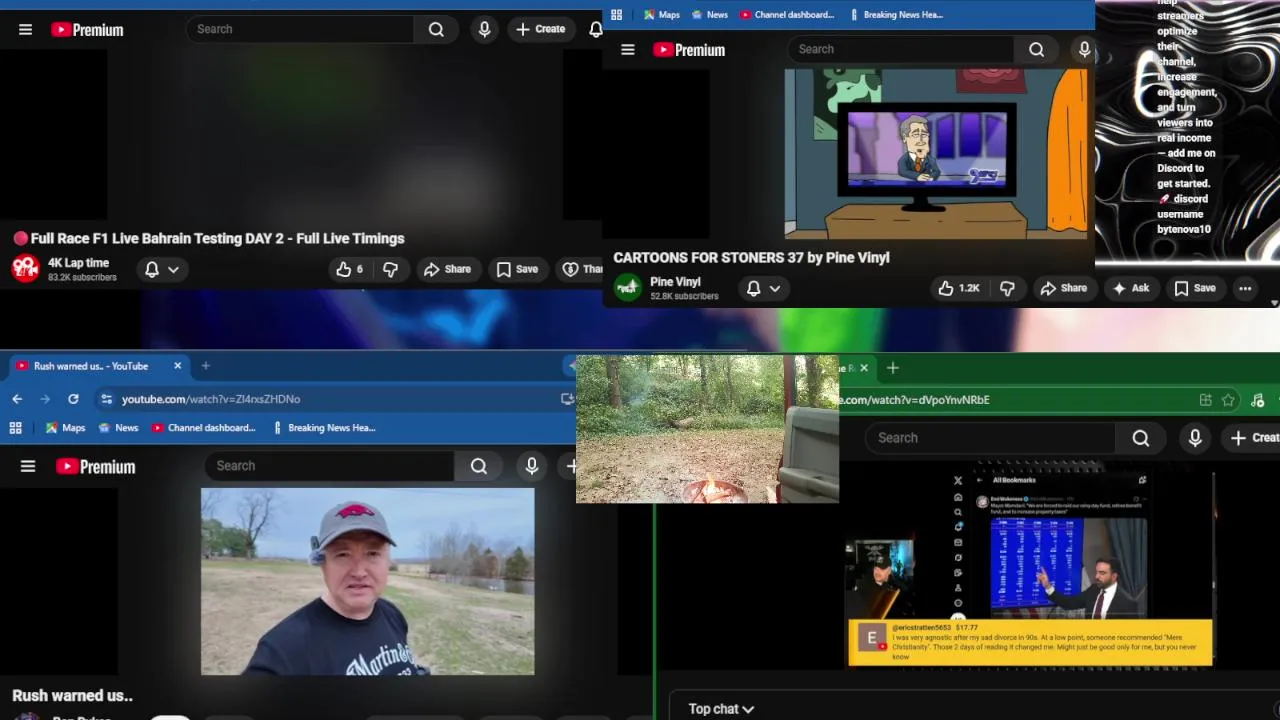Start voice search in the Pine Vinyl window
The width and height of the screenshot is (1280, 720).
1084,49
